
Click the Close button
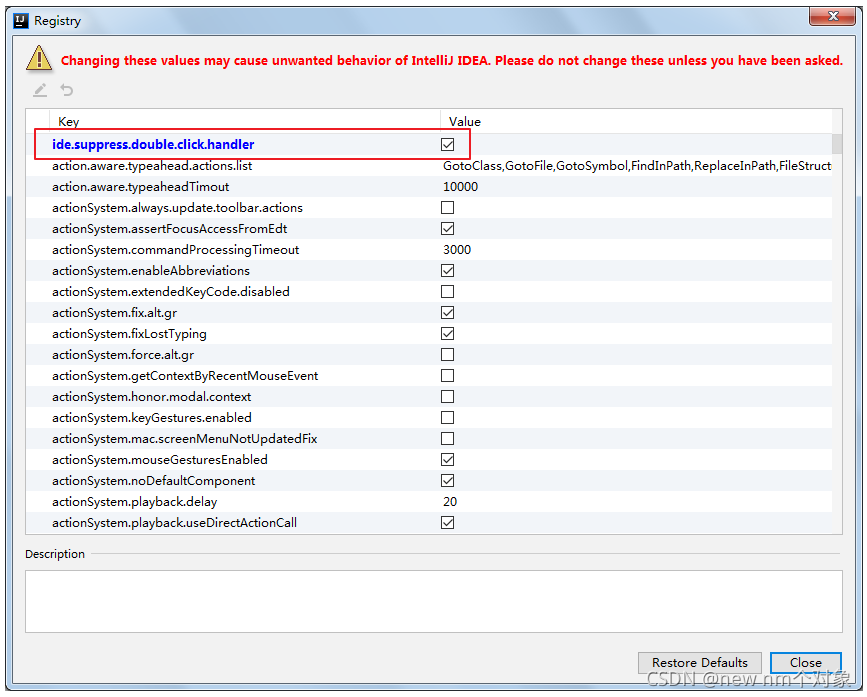806,662
